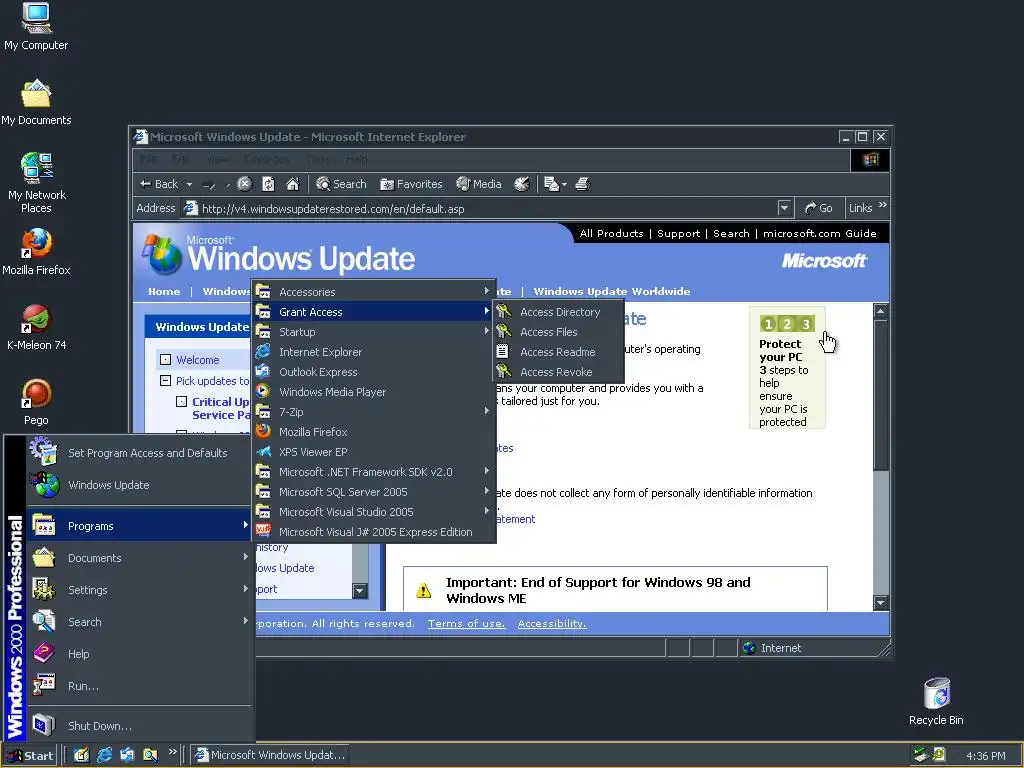Open the Documents Start menu item
This screenshot has height=768, width=1024.
139,558
